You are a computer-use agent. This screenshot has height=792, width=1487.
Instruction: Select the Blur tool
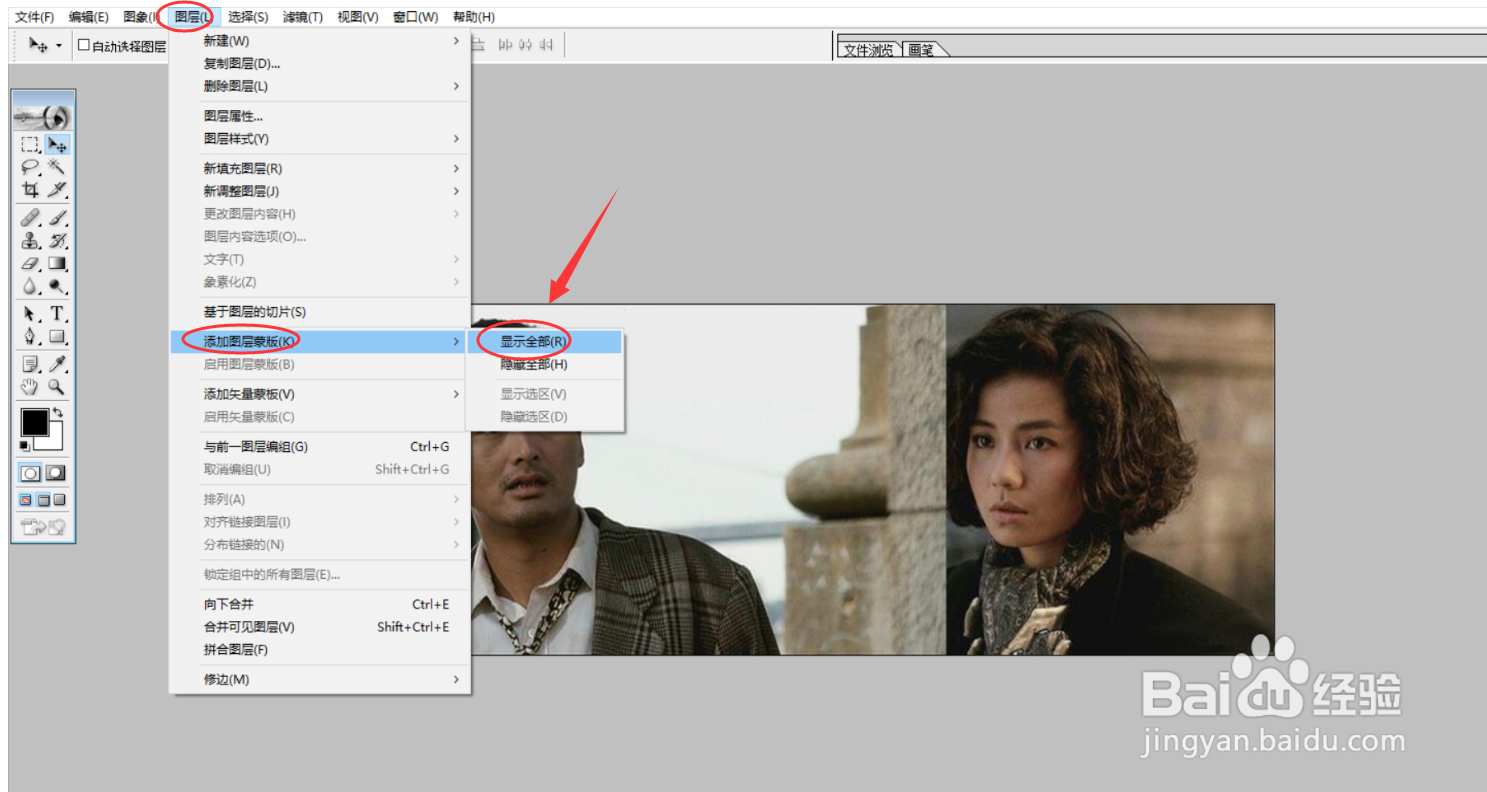(30, 286)
